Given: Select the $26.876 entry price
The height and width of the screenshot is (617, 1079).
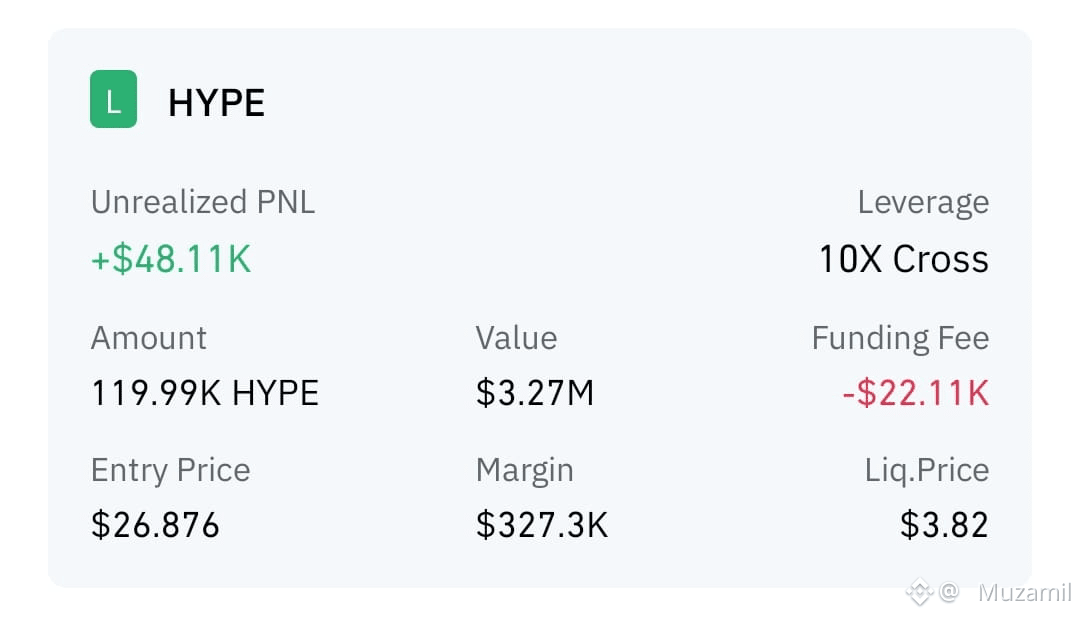Looking at the screenshot, I should click(155, 525).
